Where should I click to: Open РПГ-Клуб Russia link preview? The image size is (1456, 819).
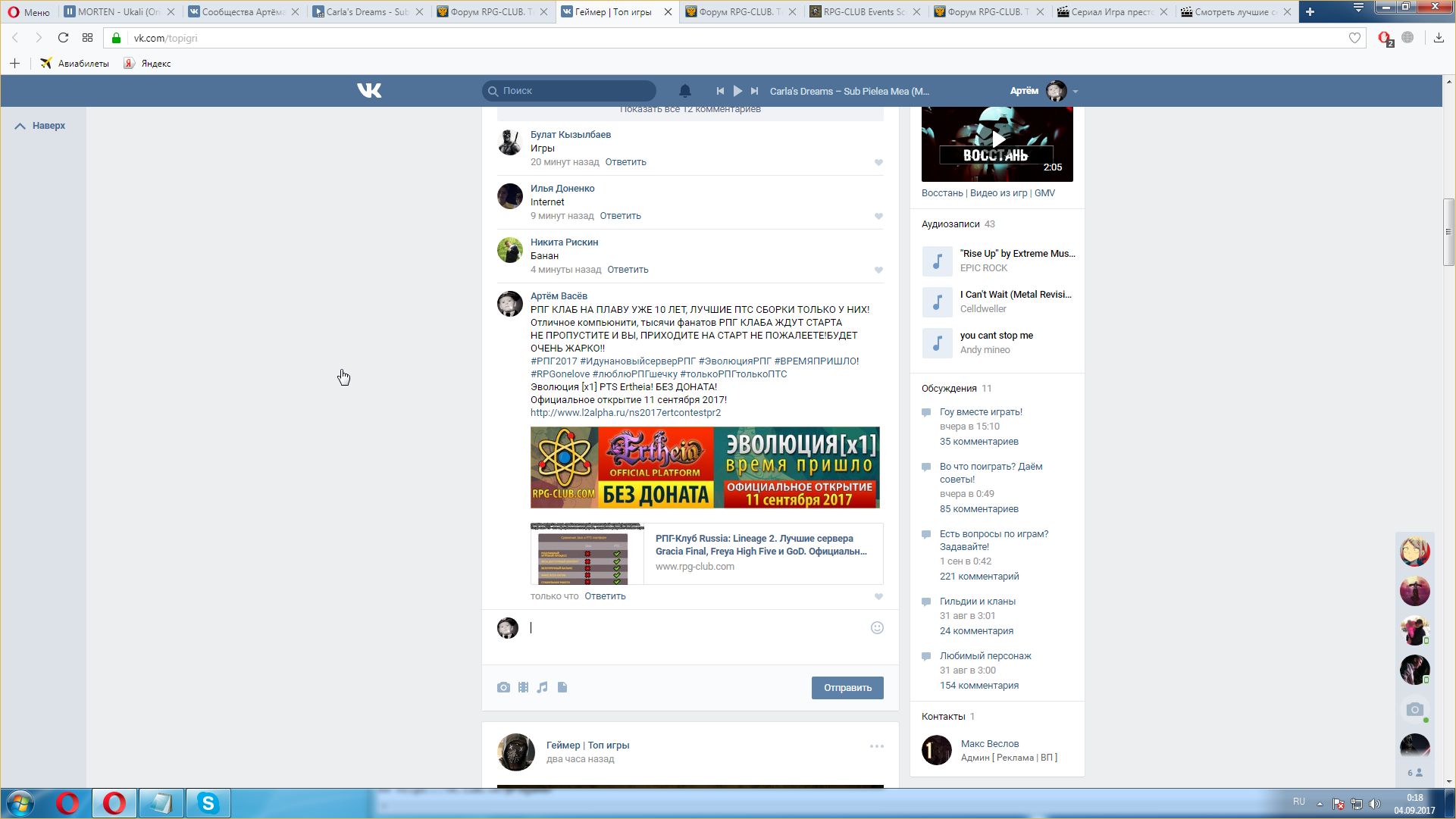pyautogui.click(x=706, y=554)
